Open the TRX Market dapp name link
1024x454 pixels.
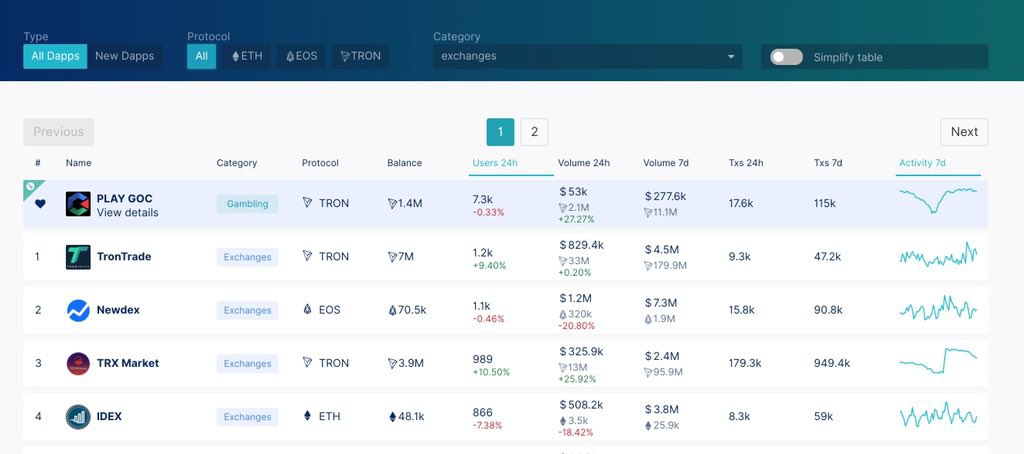pos(128,363)
